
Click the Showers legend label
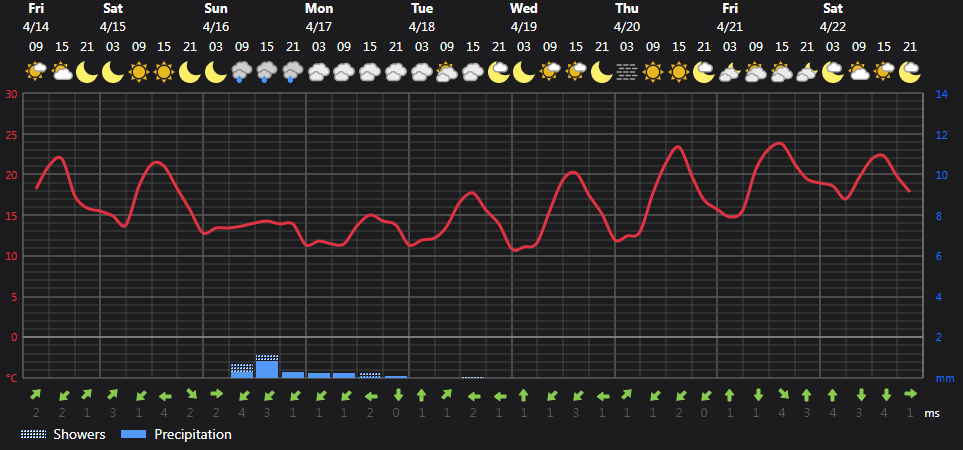[x=79, y=435]
